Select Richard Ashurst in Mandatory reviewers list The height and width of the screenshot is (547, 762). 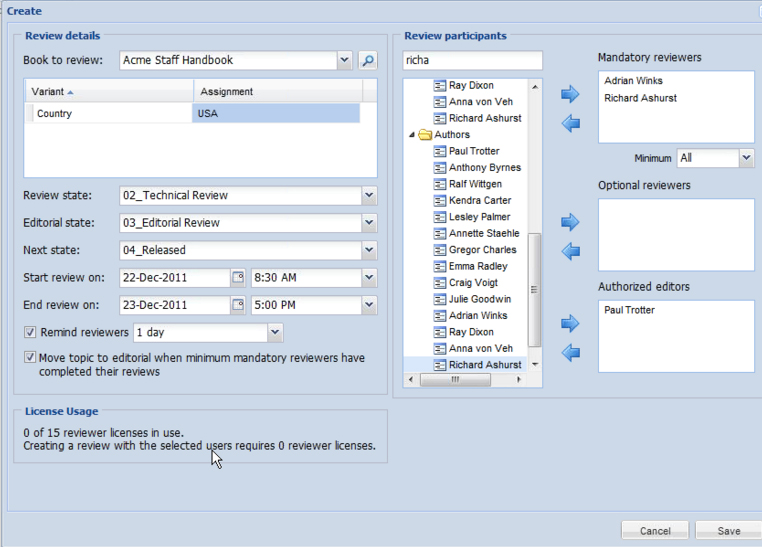click(x=640, y=98)
